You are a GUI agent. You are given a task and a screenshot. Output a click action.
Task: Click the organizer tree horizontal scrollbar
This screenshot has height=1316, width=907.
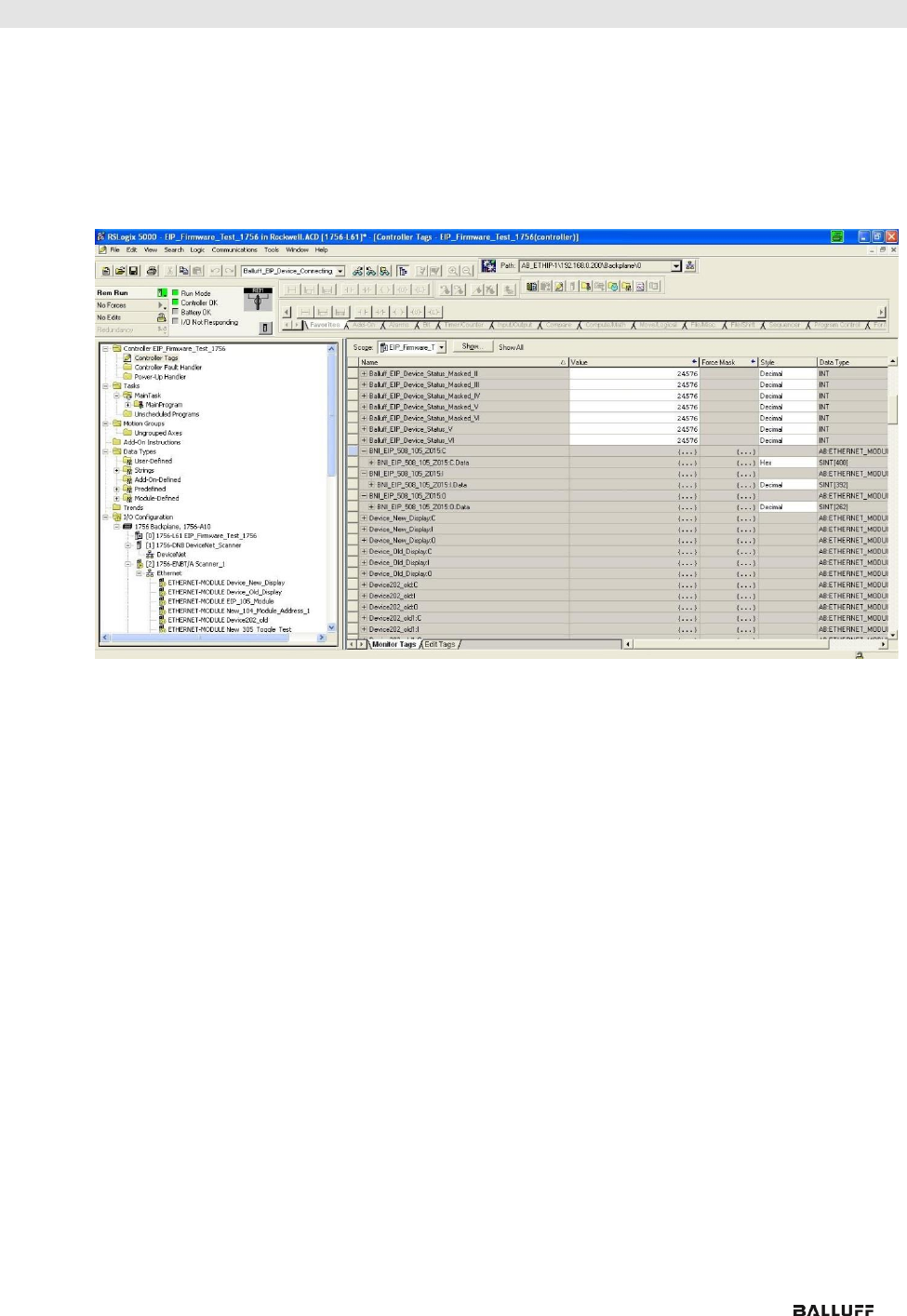point(214,638)
